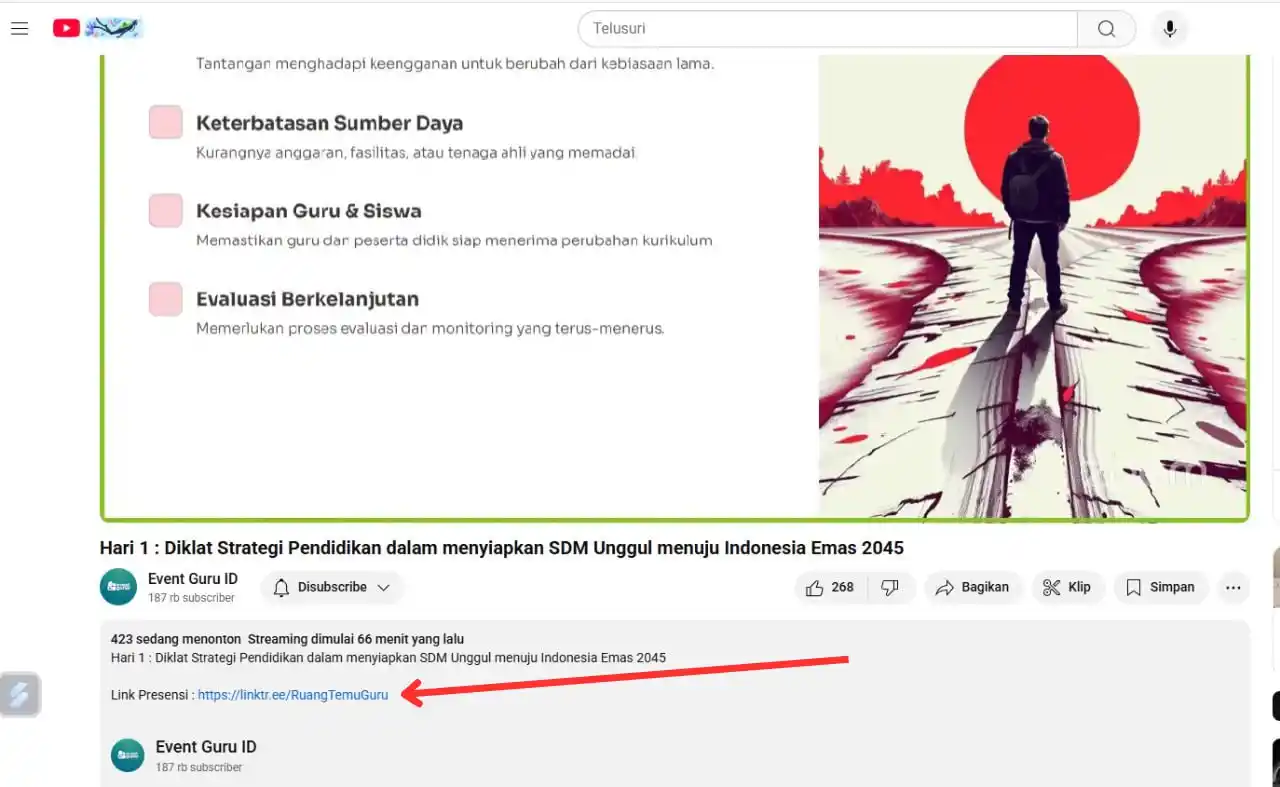Save video with Simpan button

(1160, 587)
